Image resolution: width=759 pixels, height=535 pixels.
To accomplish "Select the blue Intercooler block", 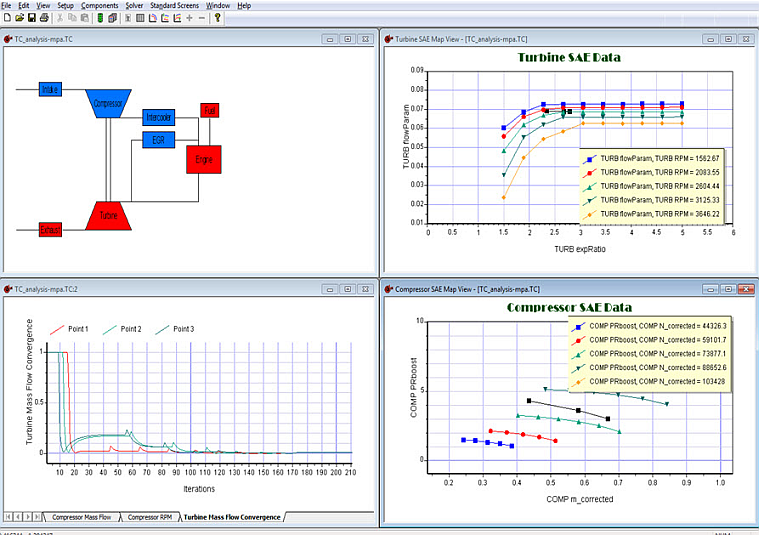I will tap(158, 117).
